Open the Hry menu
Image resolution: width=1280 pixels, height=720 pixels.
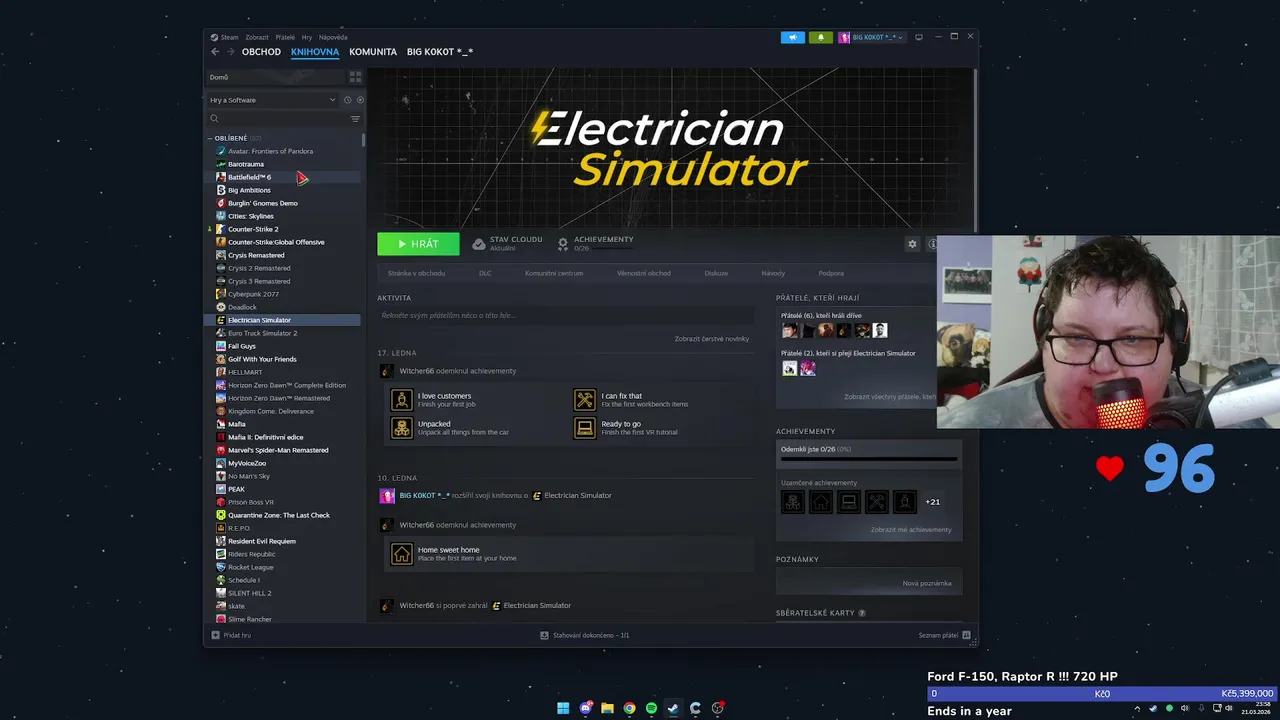[x=307, y=37]
